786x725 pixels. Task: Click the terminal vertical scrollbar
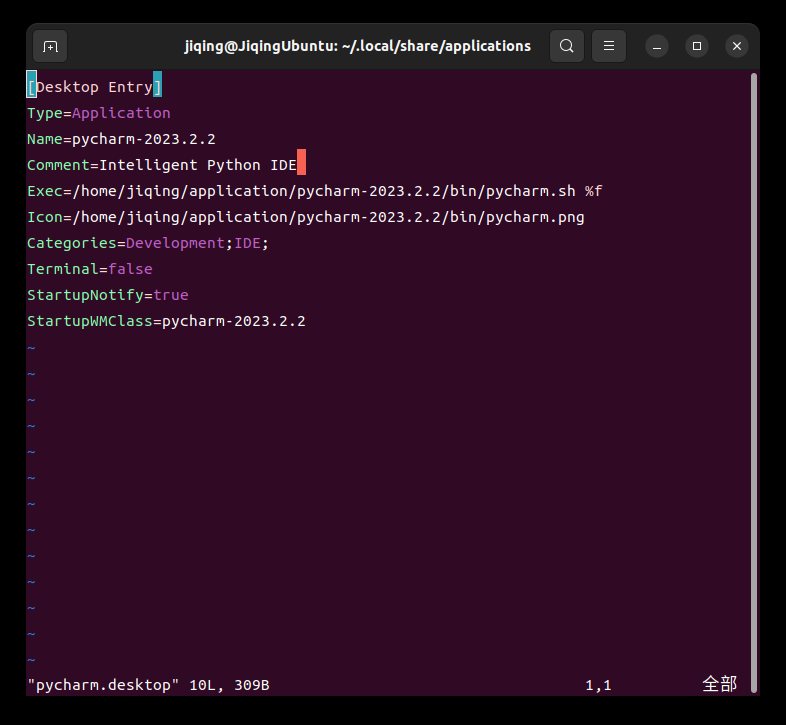(x=753, y=383)
